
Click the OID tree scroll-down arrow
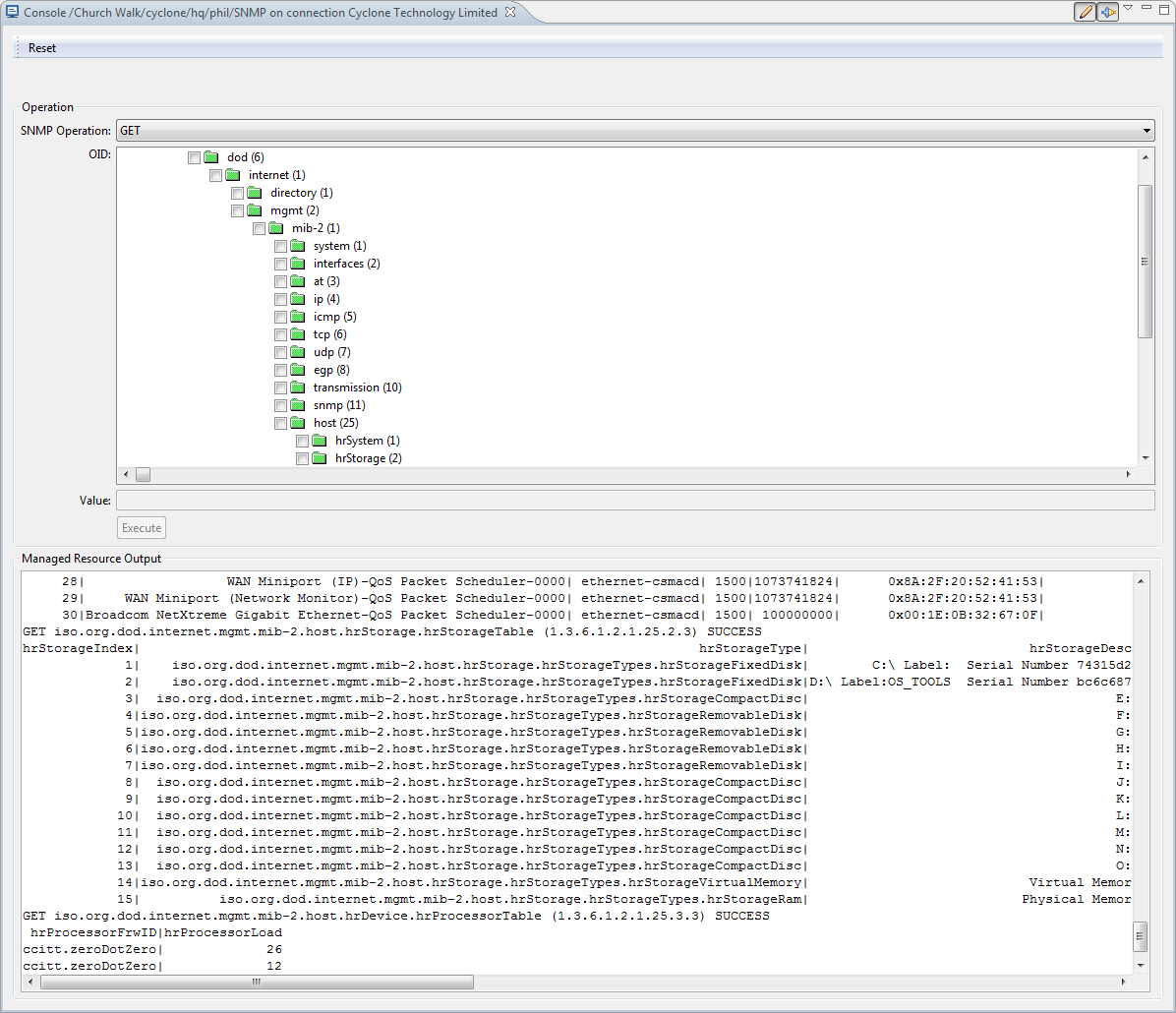point(1145,457)
